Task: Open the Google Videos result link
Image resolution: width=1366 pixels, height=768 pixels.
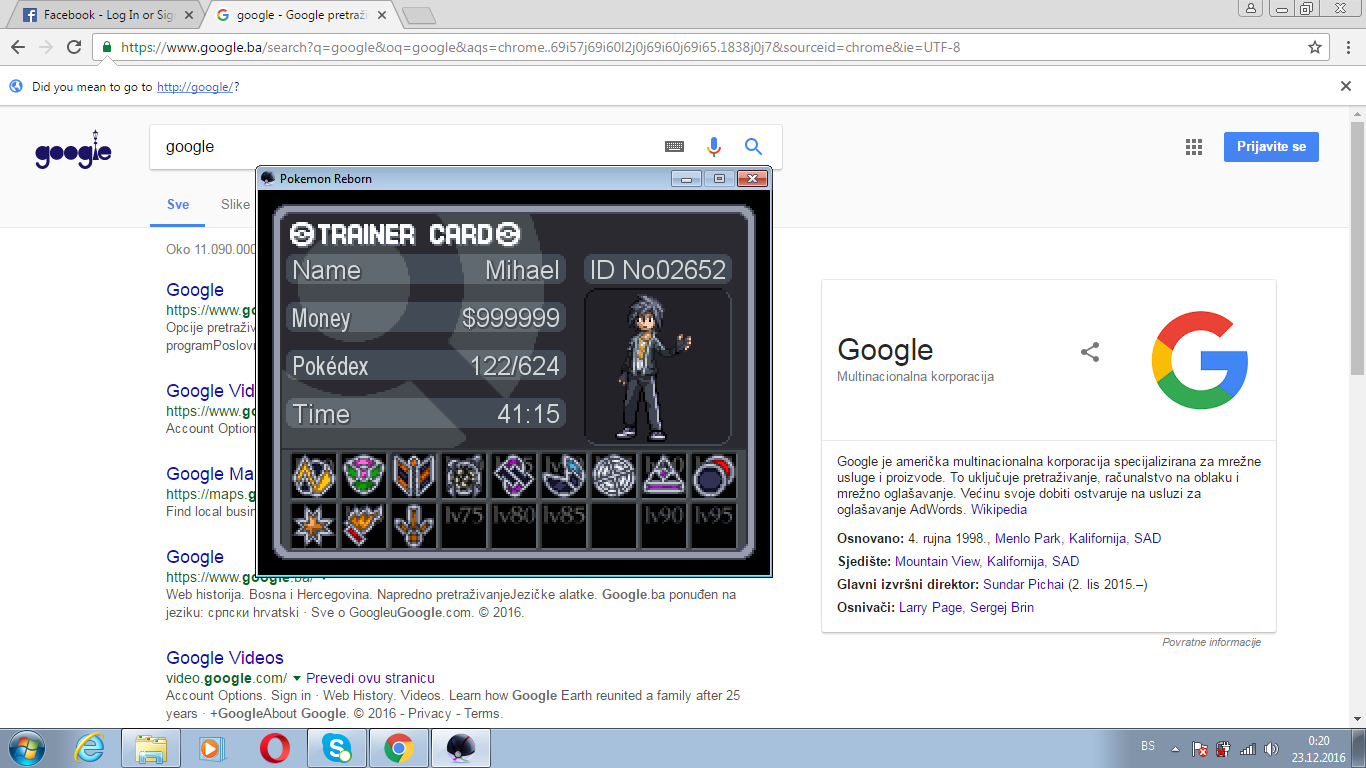Action: click(225, 658)
